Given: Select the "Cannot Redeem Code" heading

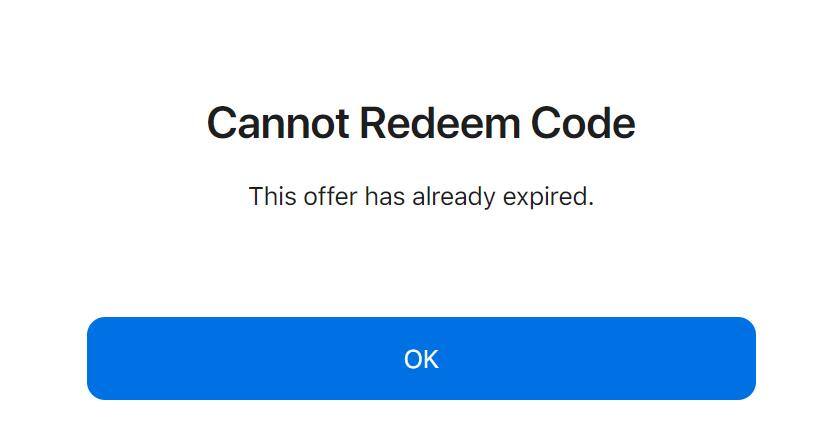Looking at the screenshot, I should pos(421,123).
